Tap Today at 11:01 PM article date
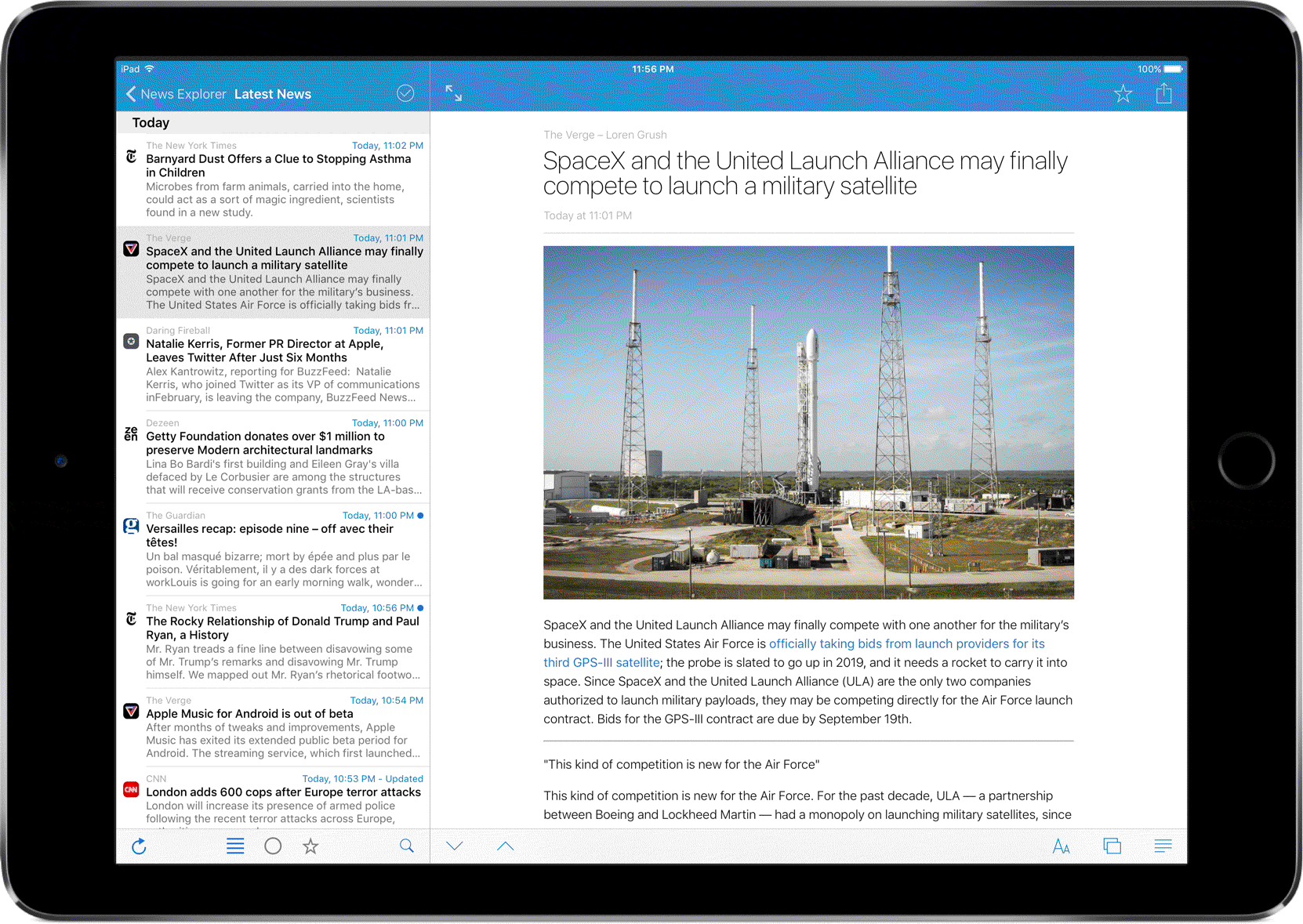This screenshot has width=1303, height=924. tap(588, 216)
